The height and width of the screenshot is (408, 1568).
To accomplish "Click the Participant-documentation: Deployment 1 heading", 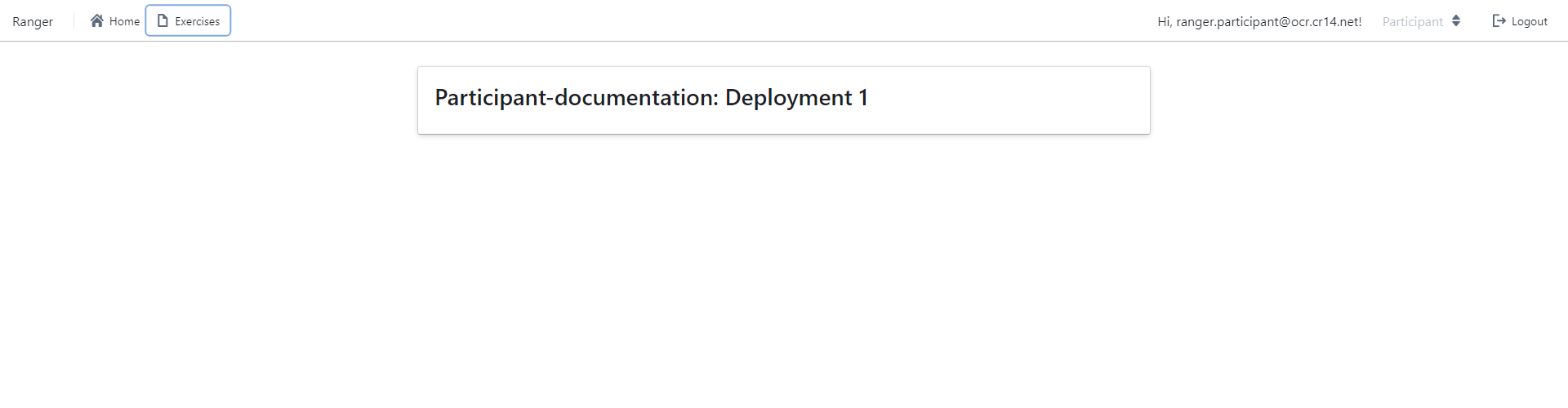I will click(651, 98).
